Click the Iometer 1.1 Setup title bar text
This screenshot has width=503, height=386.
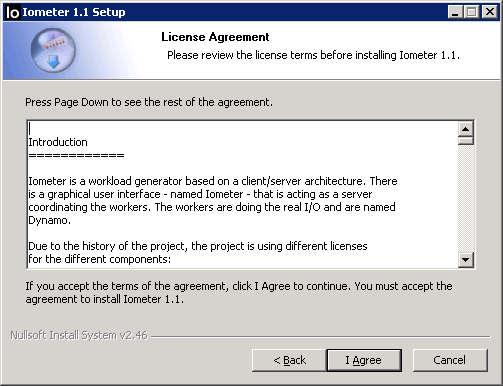coord(74,12)
